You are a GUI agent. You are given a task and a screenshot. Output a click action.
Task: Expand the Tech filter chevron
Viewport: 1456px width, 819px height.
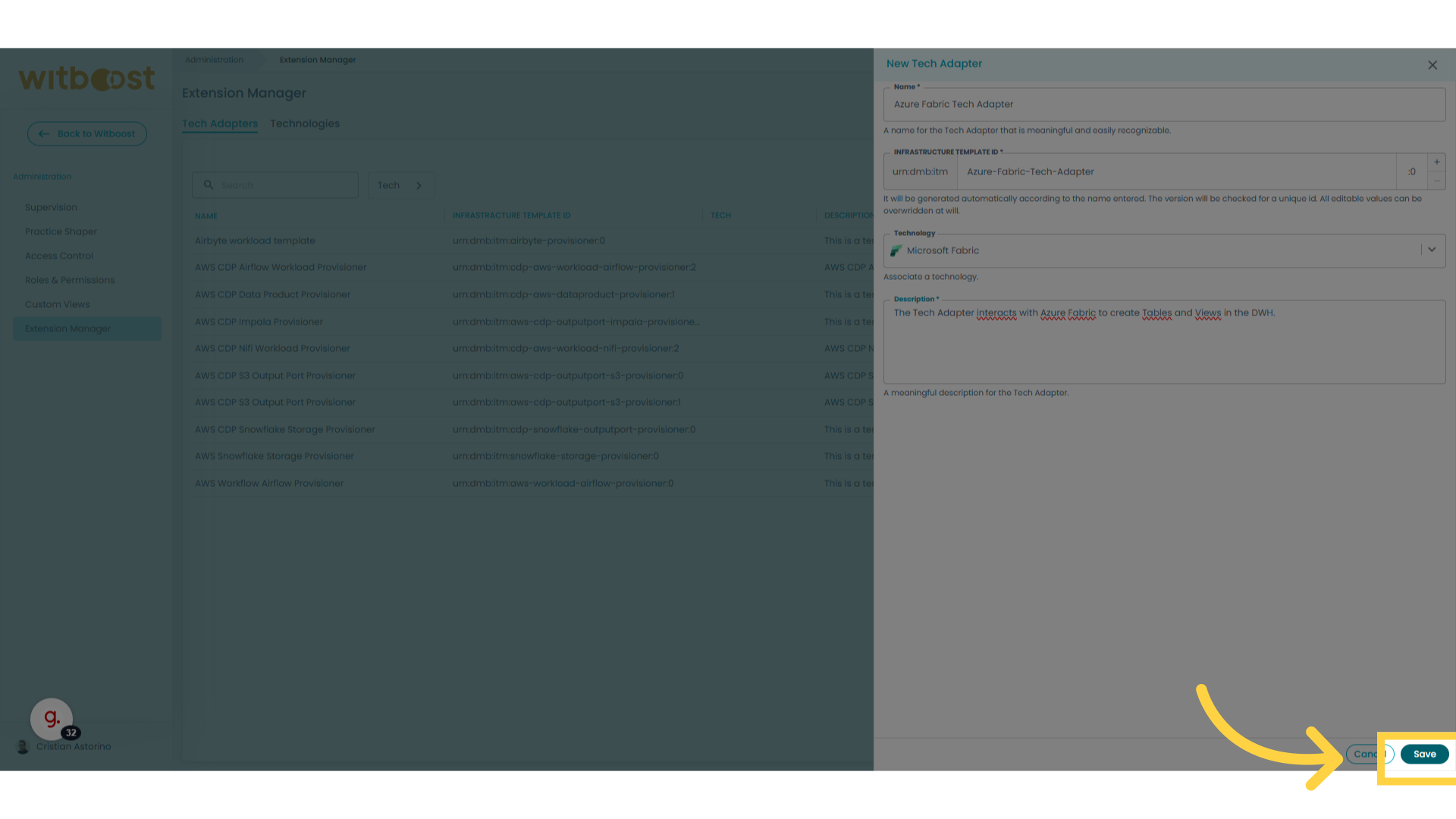coord(419,185)
